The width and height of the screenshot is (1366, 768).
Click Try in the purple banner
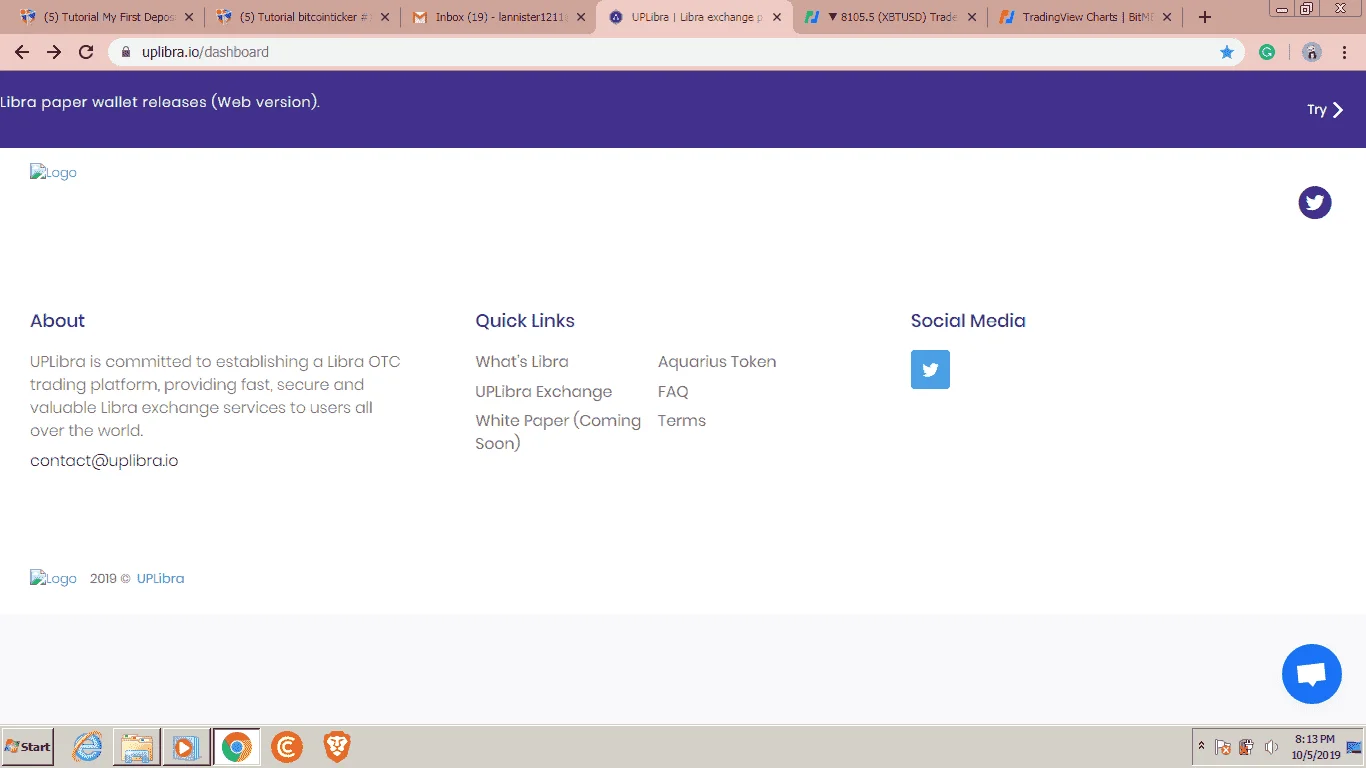click(1325, 110)
